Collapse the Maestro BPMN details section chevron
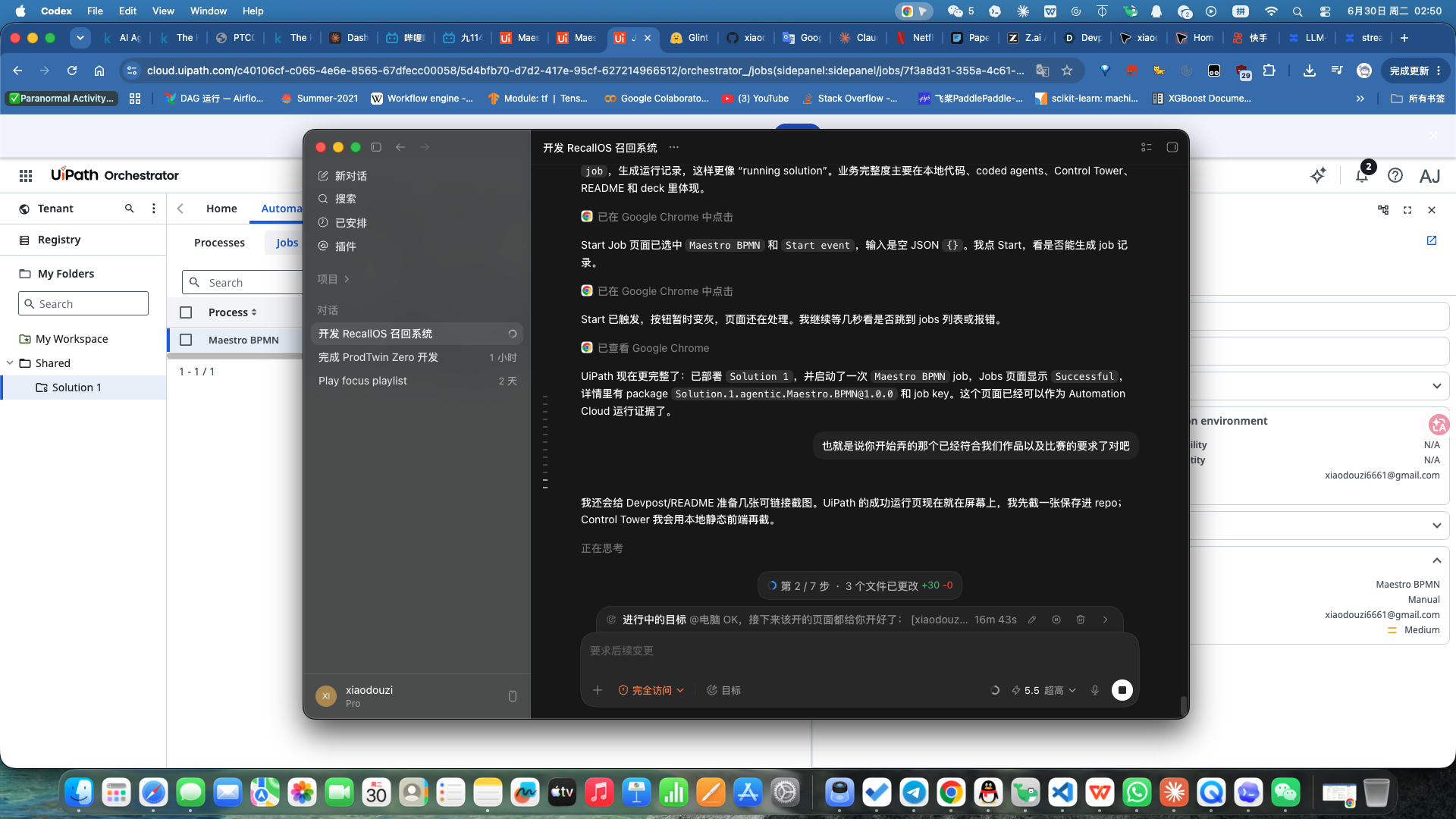This screenshot has width=1456, height=819. coord(1437,560)
